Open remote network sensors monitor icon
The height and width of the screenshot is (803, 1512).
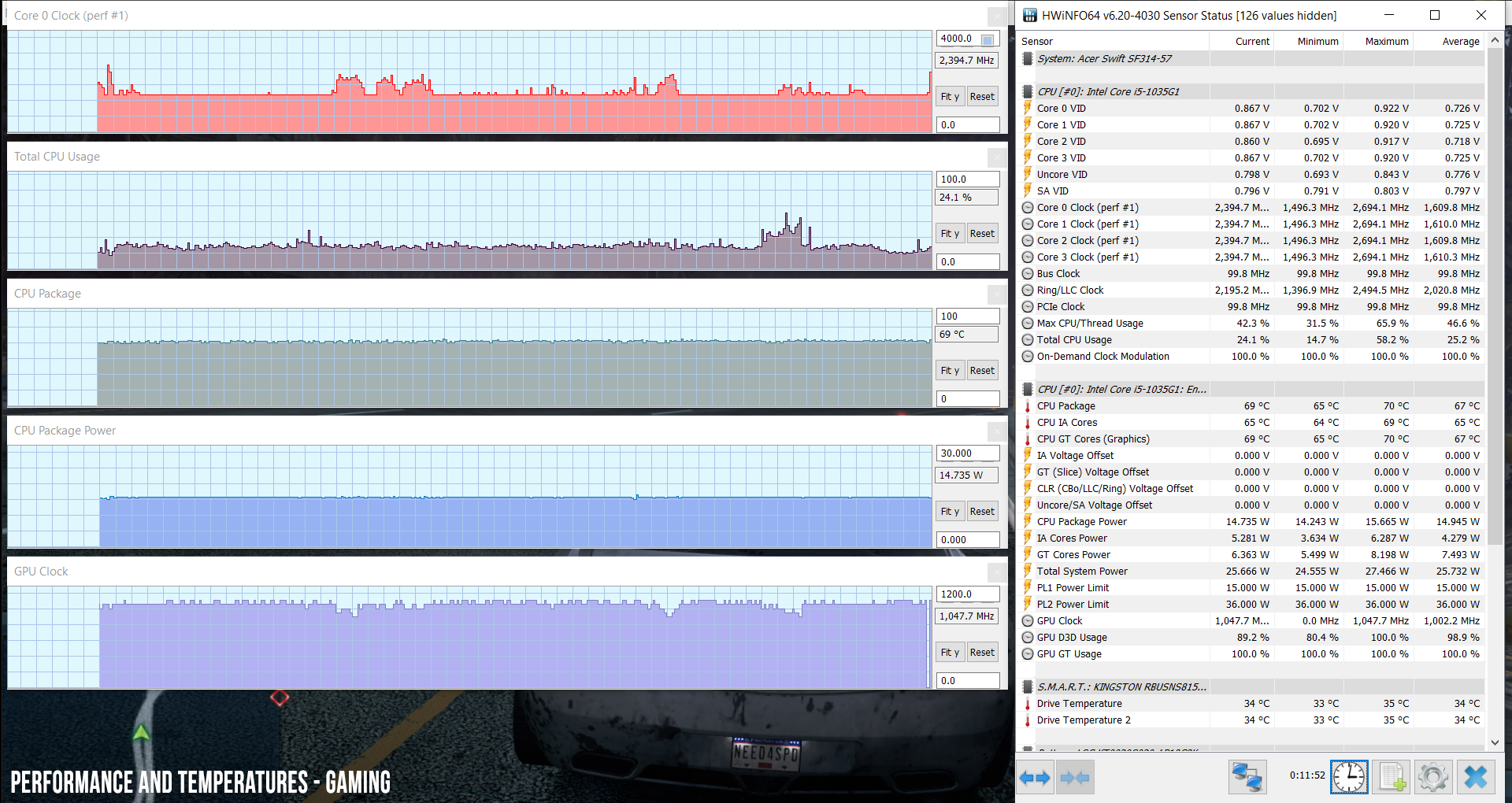[1247, 778]
